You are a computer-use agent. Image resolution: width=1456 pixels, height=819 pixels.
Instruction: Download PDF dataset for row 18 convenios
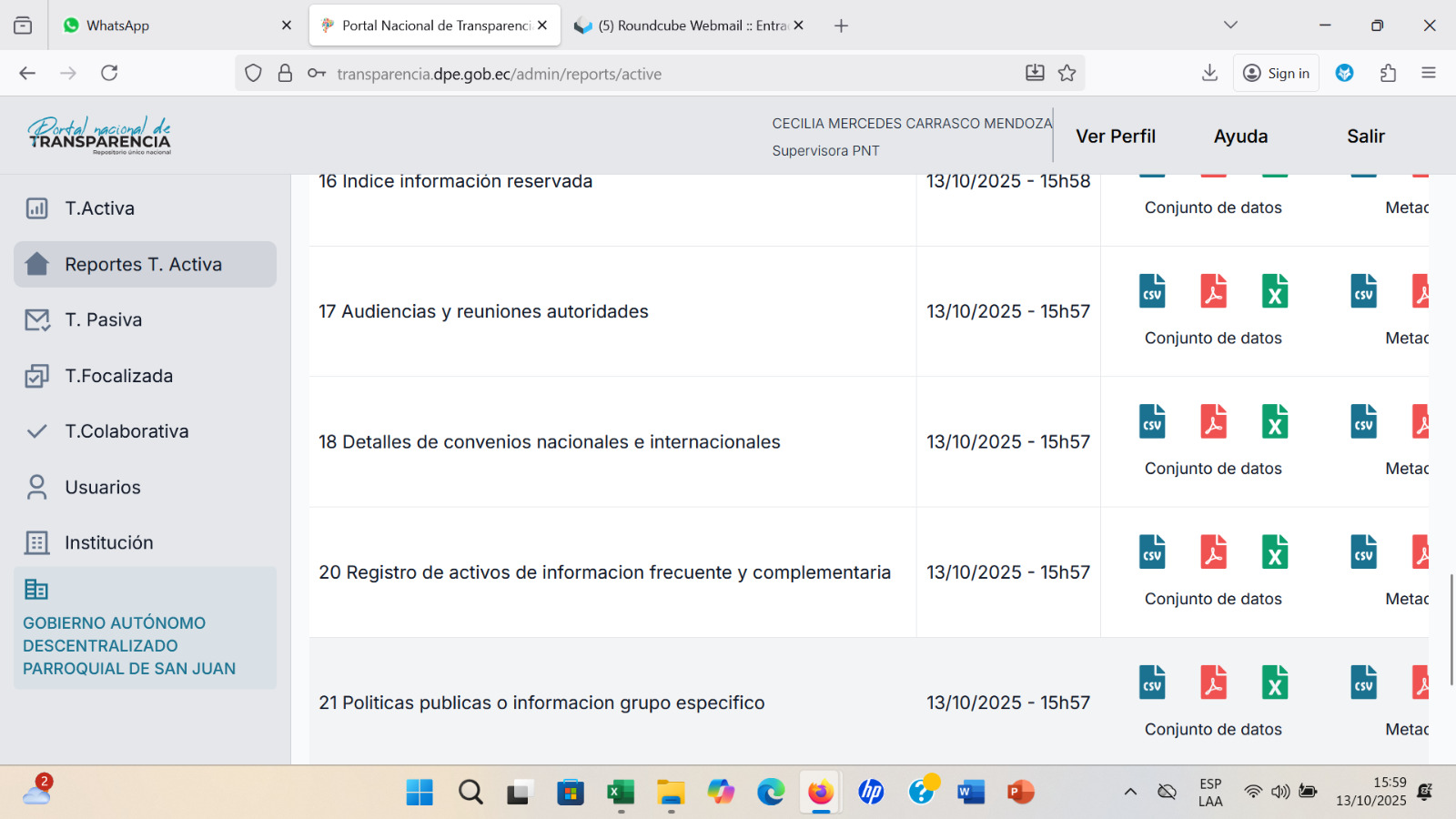point(1213,421)
